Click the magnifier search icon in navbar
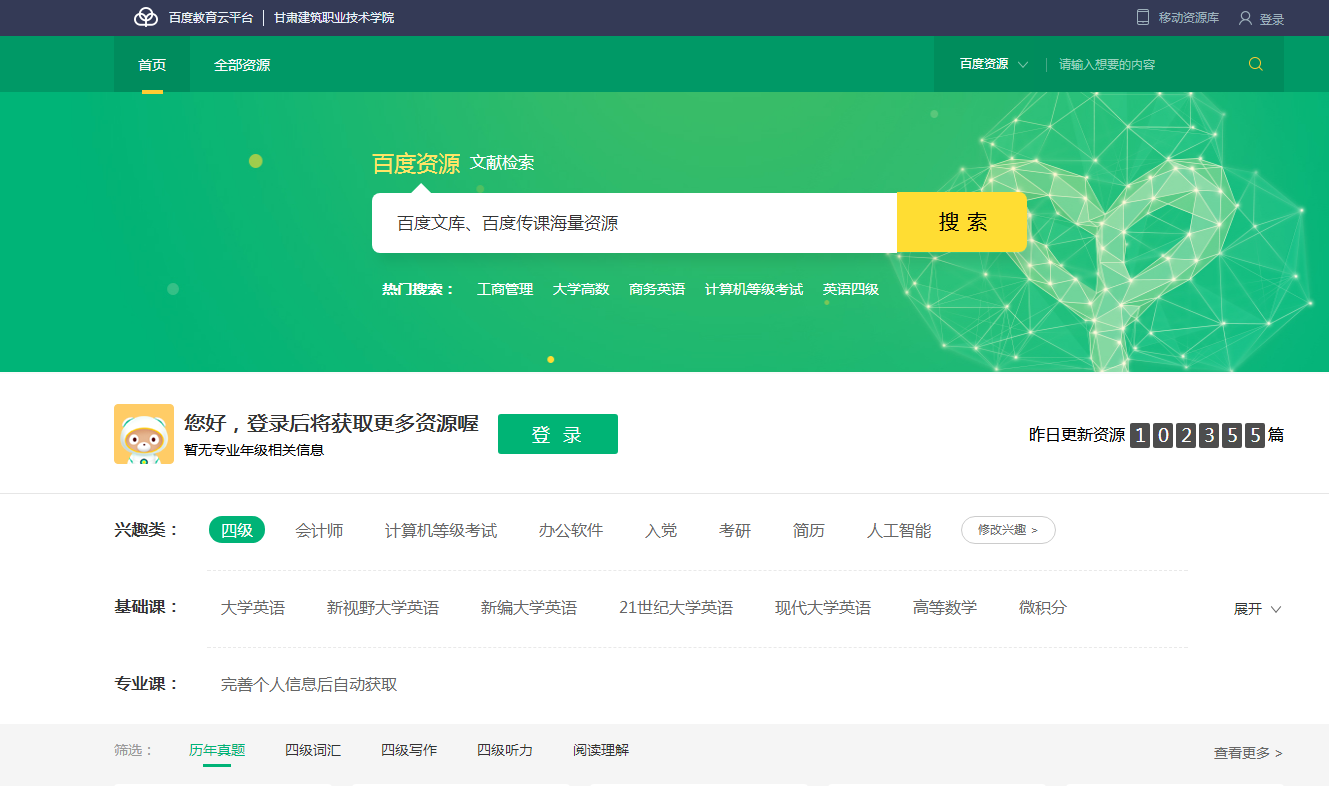 click(1256, 64)
